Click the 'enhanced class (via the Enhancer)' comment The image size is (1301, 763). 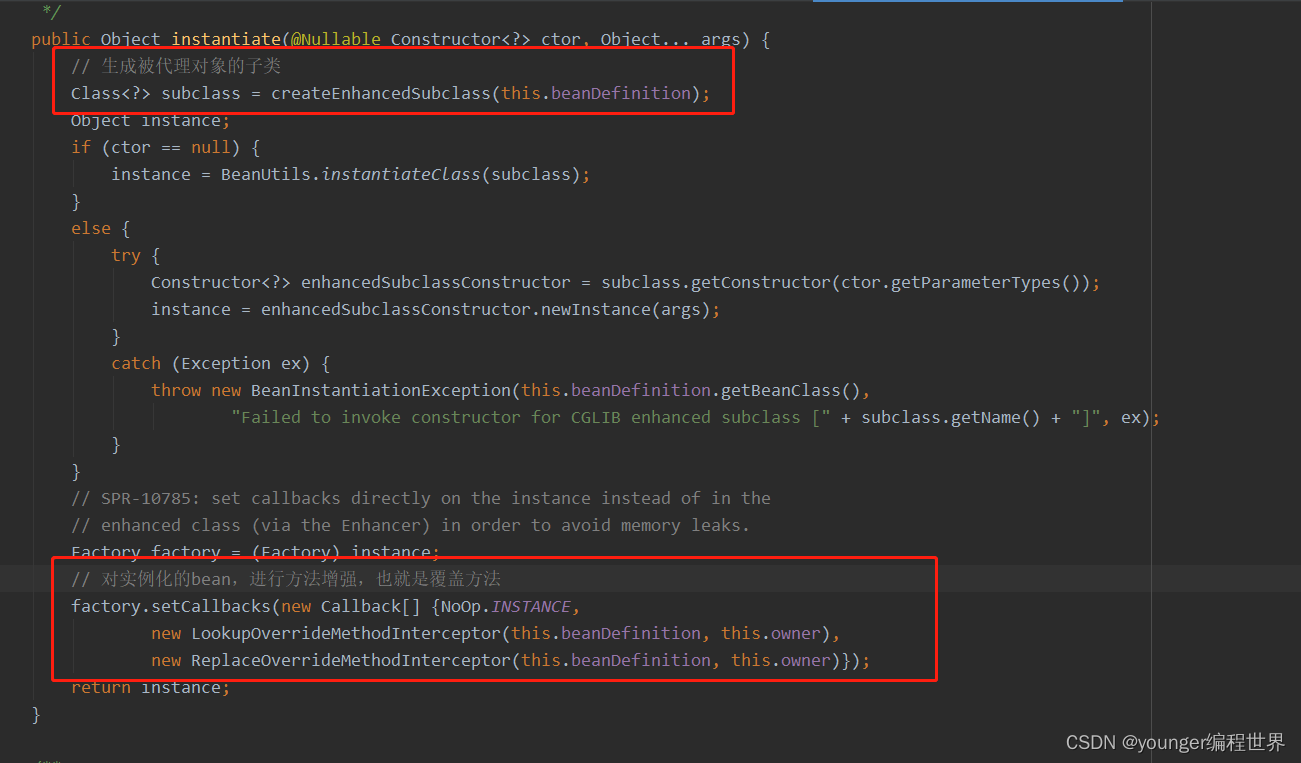410,525
